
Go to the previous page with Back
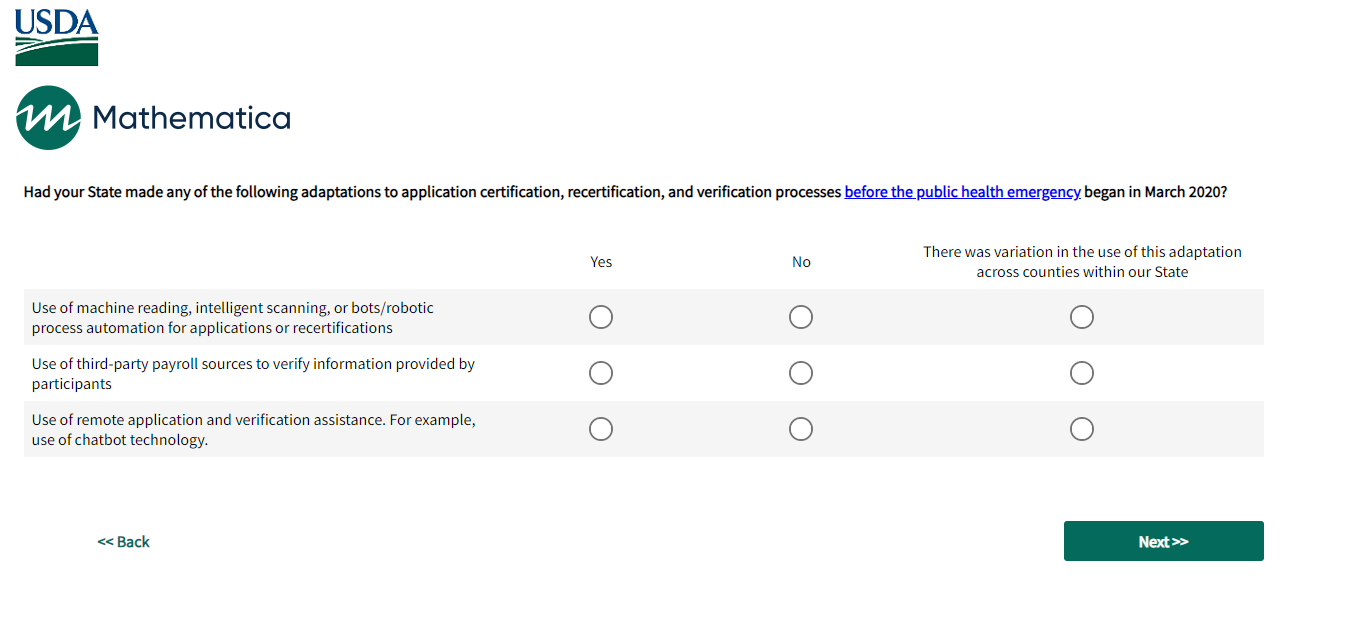click(123, 542)
